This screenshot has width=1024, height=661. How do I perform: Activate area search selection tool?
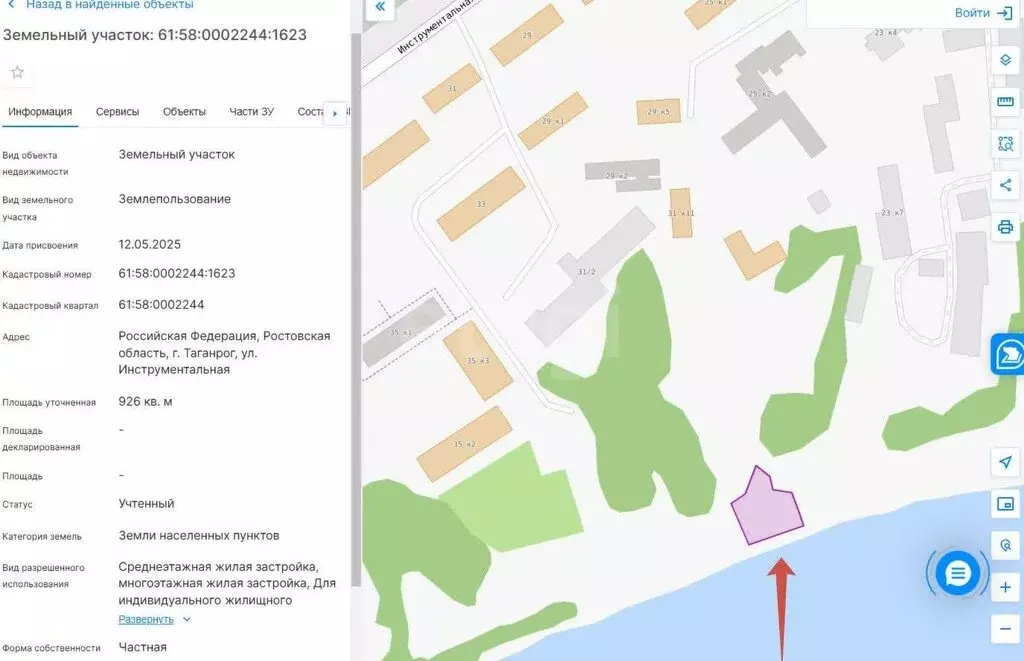coord(1006,144)
